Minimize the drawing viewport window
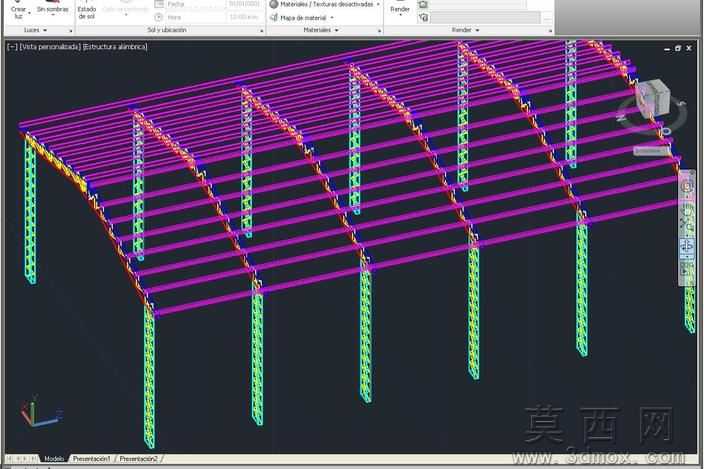The width and height of the screenshot is (704, 469). click(x=667, y=48)
